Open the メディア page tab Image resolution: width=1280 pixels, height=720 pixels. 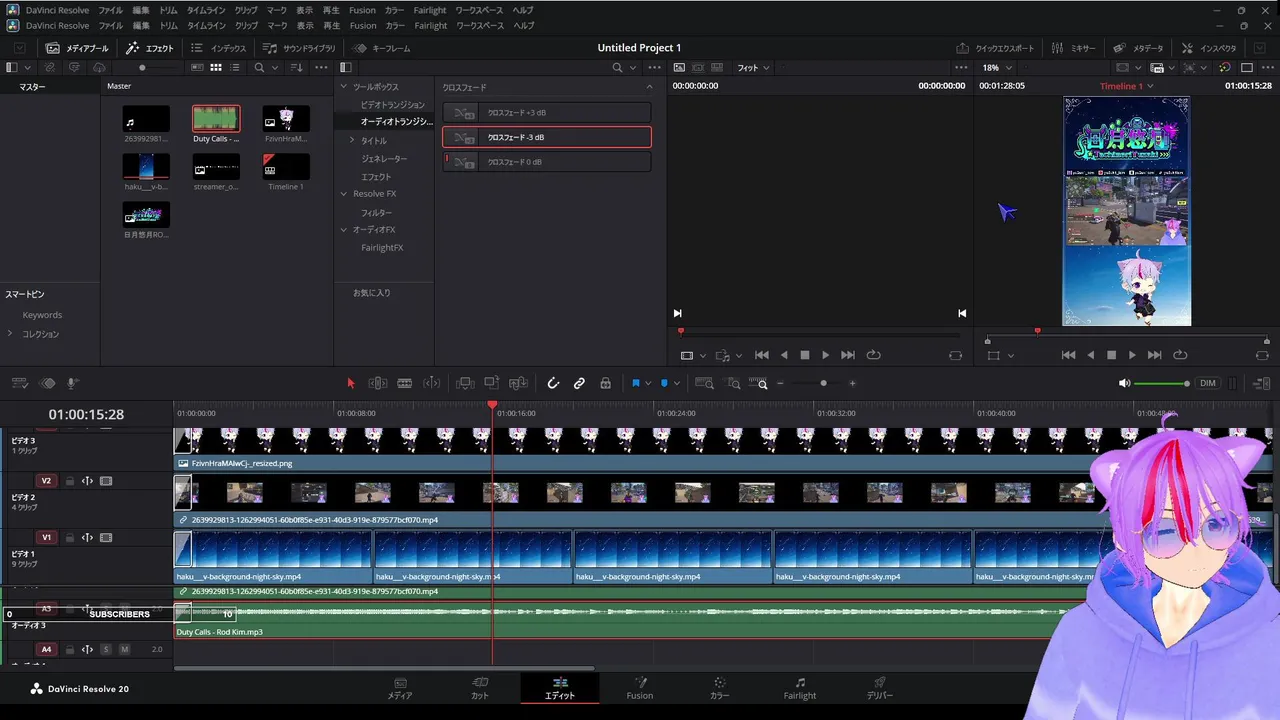pos(400,688)
